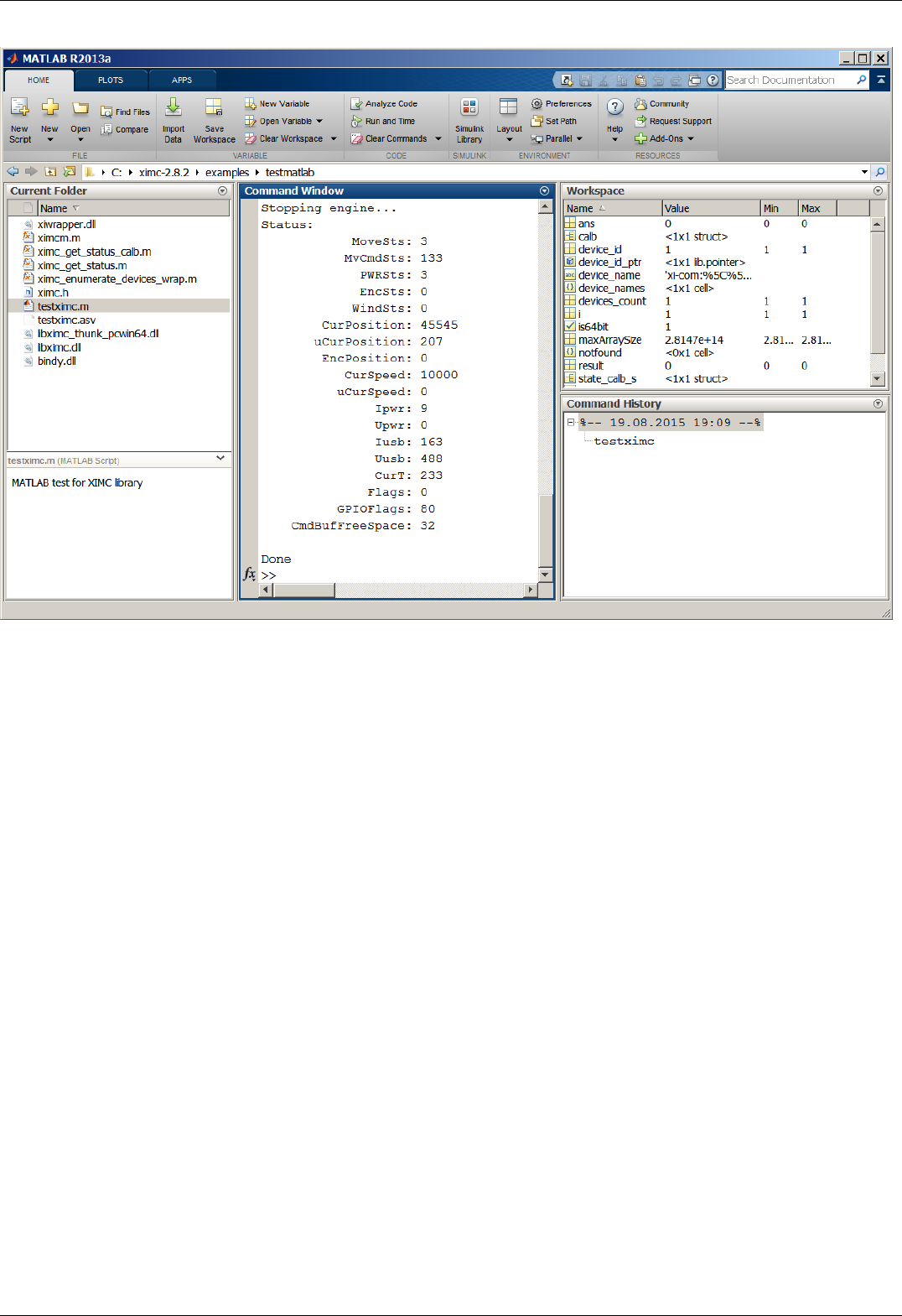This screenshot has height=1316, width=902.
Task: Select the ximc-2.8.2 path segment
Action: point(164,172)
